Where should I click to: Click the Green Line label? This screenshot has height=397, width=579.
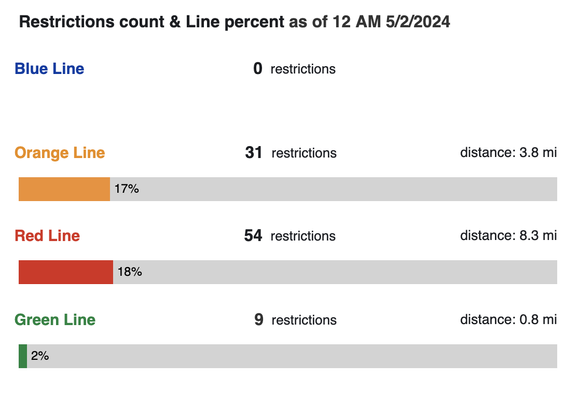click(55, 319)
